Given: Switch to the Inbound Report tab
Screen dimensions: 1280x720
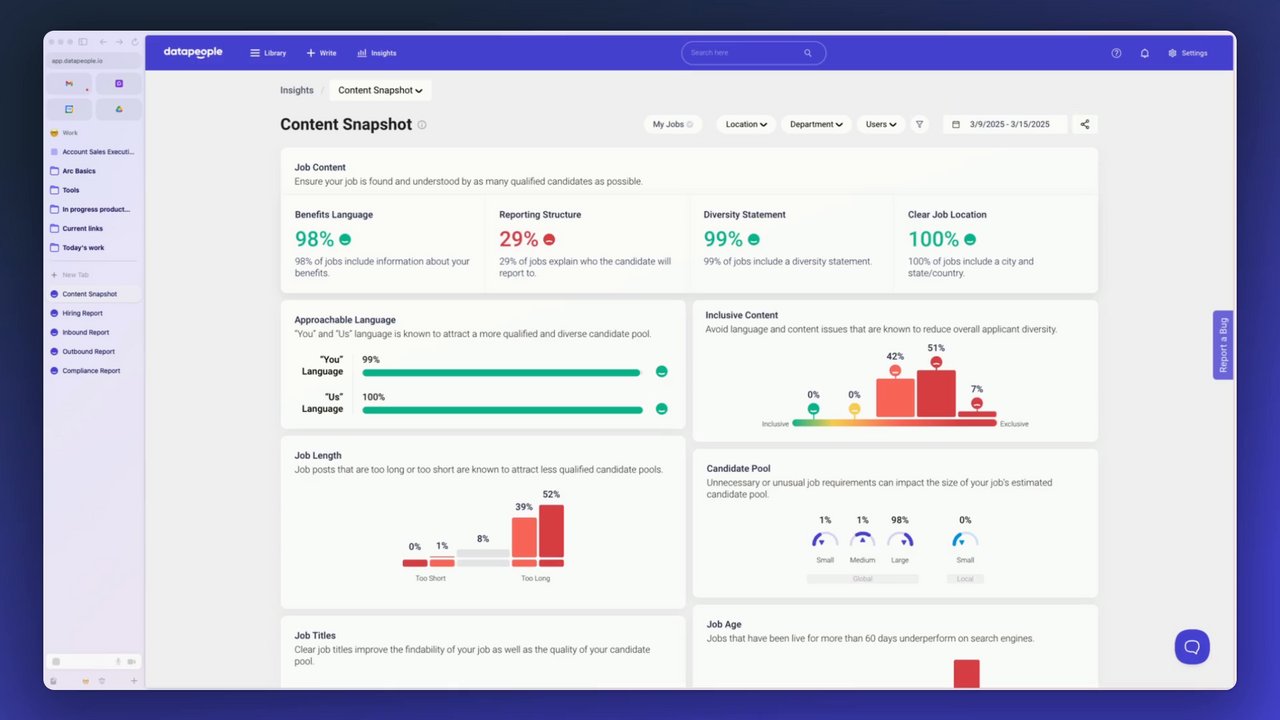Looking at the screenshot, I should (94, 332).
